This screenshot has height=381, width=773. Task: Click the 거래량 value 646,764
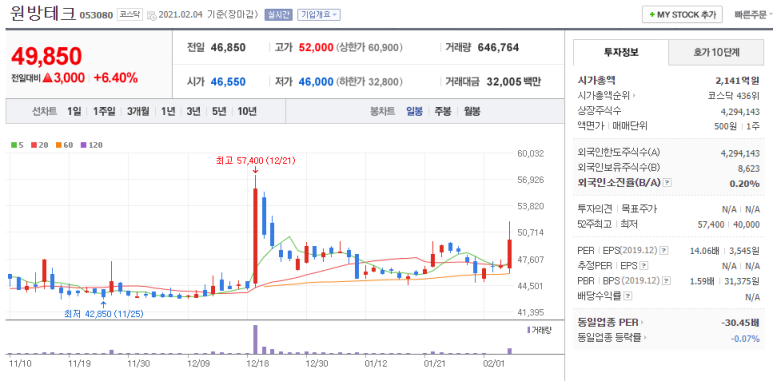[x=498, y=48]
